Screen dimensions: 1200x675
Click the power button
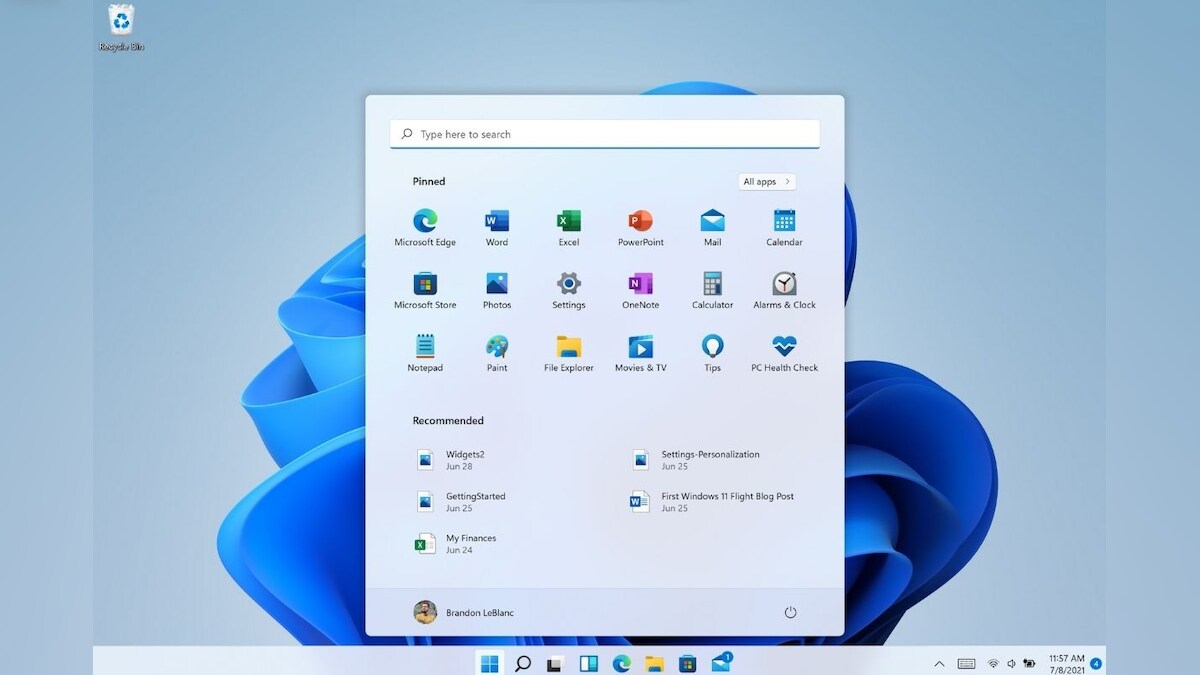tap(791, 612)
